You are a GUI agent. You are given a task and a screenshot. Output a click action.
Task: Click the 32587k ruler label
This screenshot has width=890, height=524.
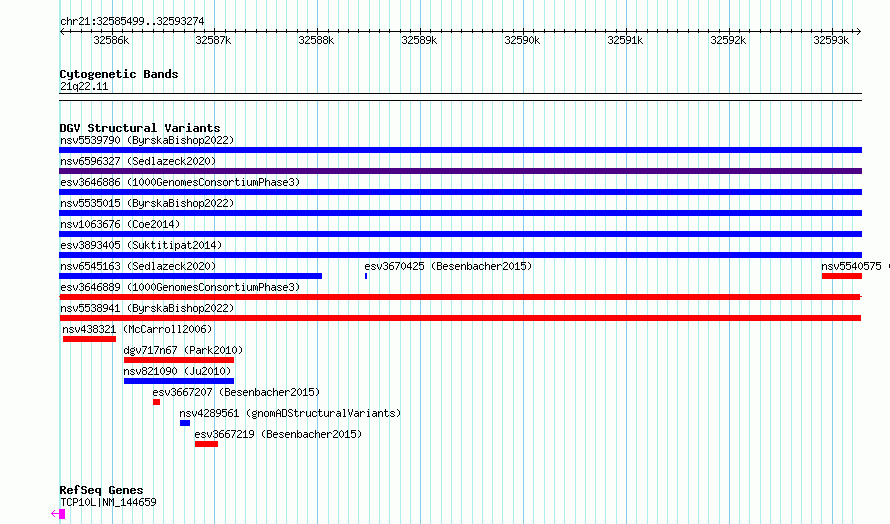click(x=213, y=40)
